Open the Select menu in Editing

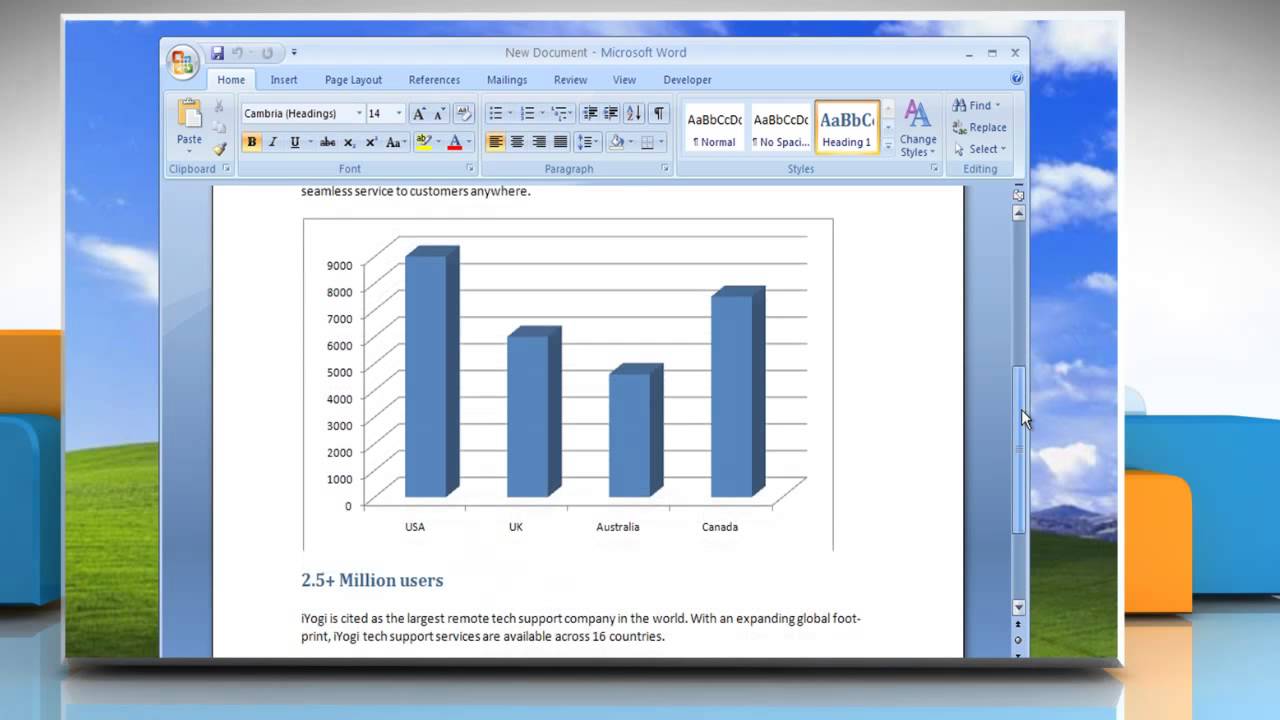pos(979,149)
